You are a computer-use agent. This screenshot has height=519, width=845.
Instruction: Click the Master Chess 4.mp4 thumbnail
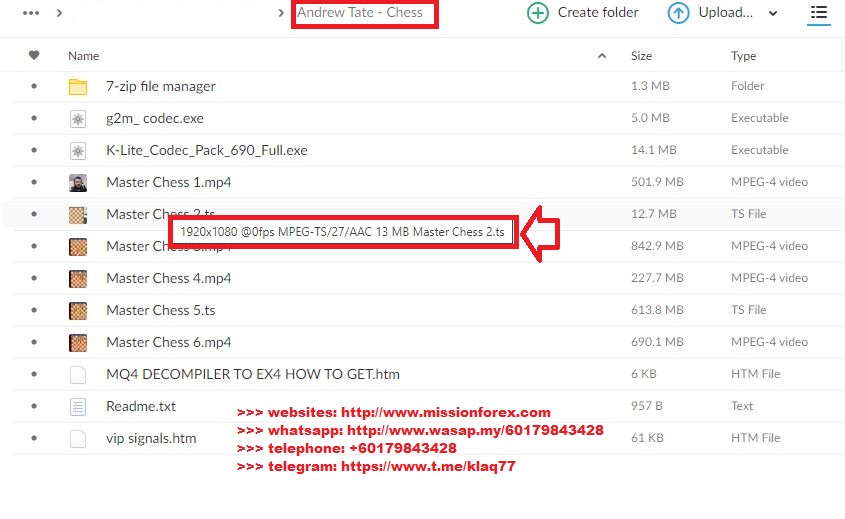click(78, 279)
